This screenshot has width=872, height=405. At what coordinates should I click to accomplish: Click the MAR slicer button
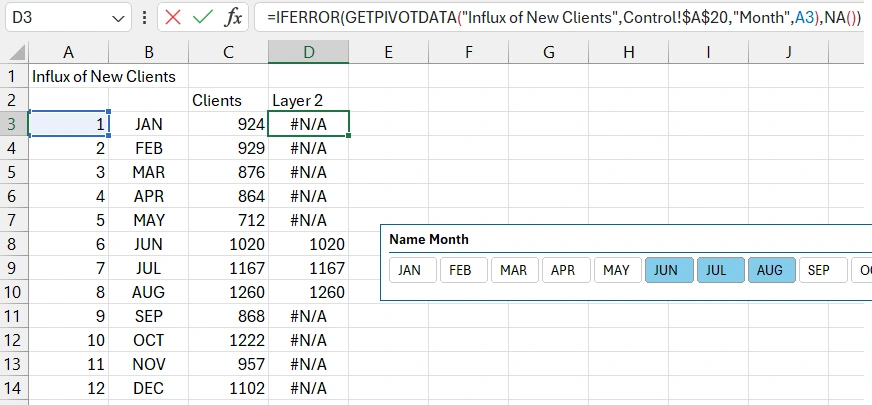pos(513,270)
